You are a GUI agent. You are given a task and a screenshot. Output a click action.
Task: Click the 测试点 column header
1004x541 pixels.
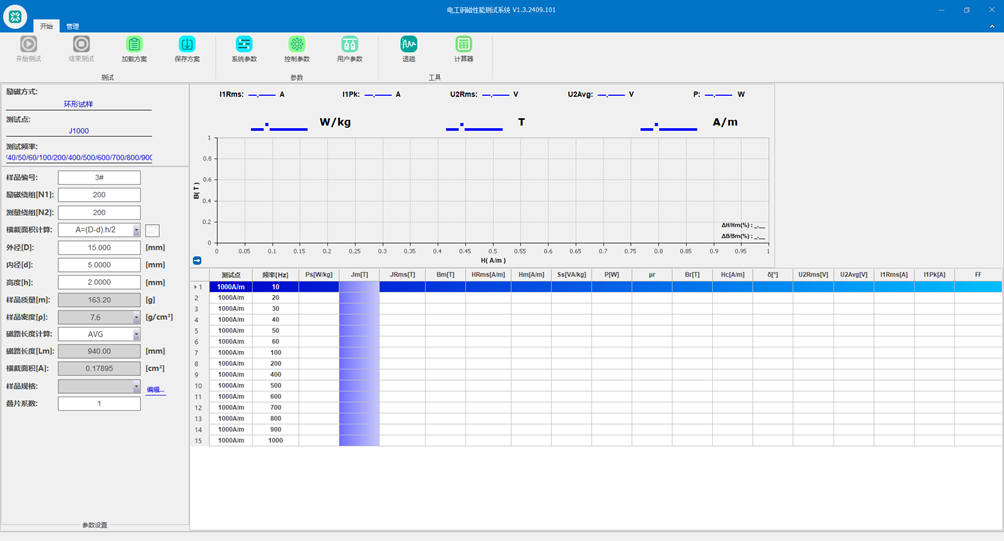point(231,275)
